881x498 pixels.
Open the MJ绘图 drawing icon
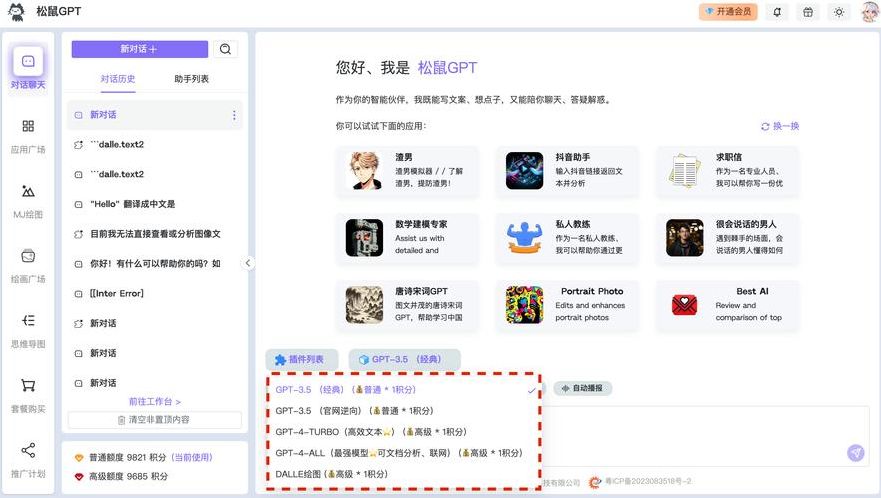point(28,191)
